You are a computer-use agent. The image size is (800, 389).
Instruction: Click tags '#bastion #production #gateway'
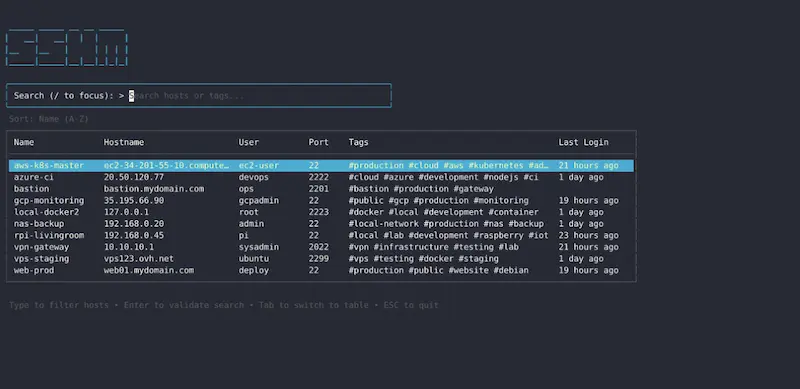point(421,189)
